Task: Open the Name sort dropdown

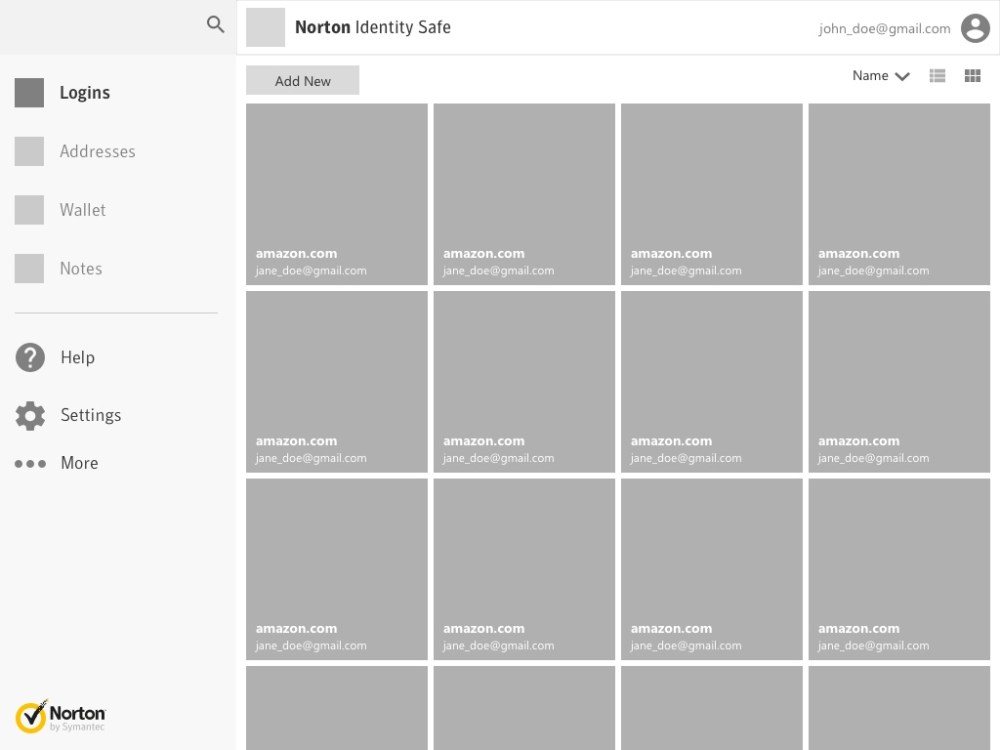Action: pos(870,76)
